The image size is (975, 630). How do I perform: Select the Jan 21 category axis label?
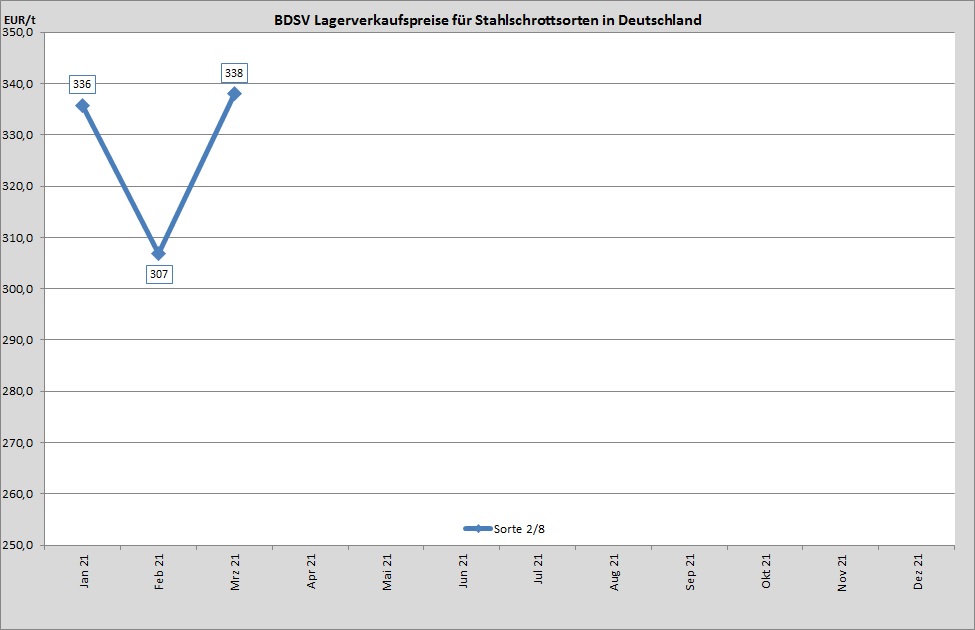coord(85,568)
